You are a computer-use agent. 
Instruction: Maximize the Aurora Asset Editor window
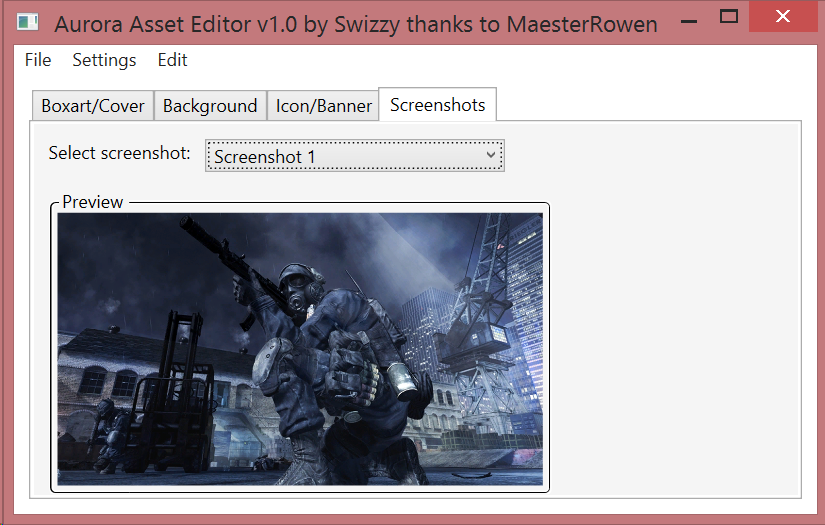[x=729, y=17]
